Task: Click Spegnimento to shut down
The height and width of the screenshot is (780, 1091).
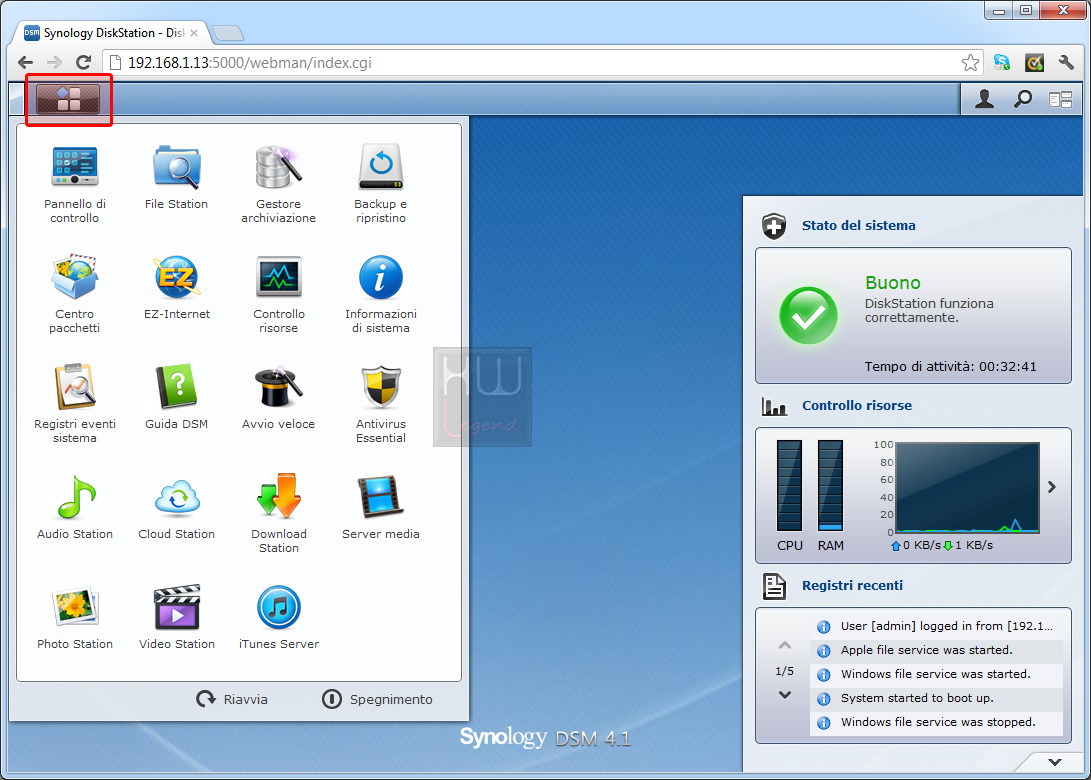Action: click(377, 699)
